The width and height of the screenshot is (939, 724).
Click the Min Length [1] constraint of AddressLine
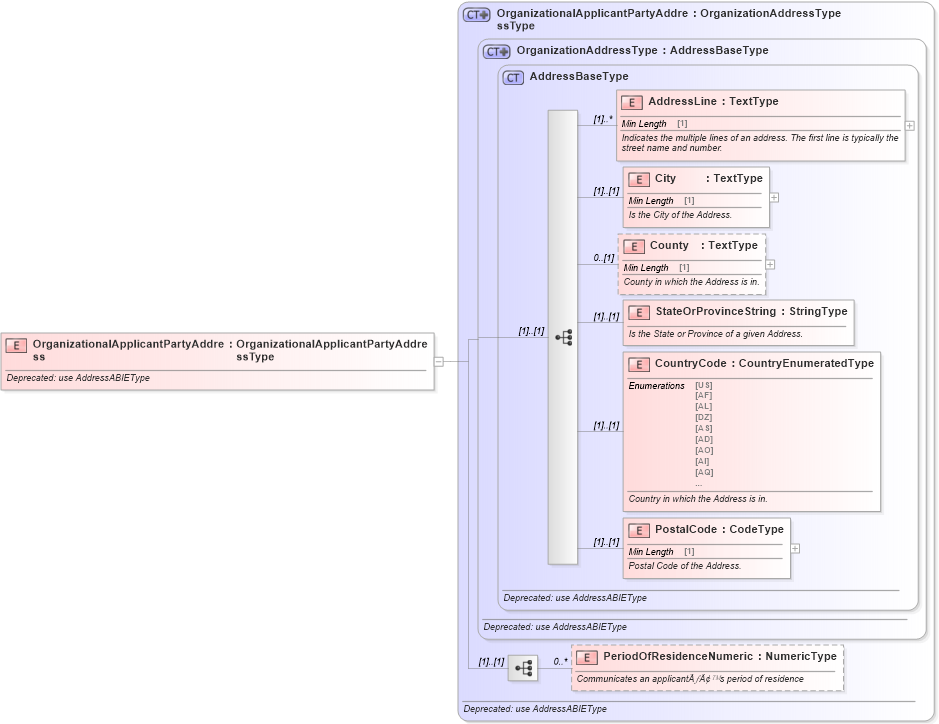(652, 123)
